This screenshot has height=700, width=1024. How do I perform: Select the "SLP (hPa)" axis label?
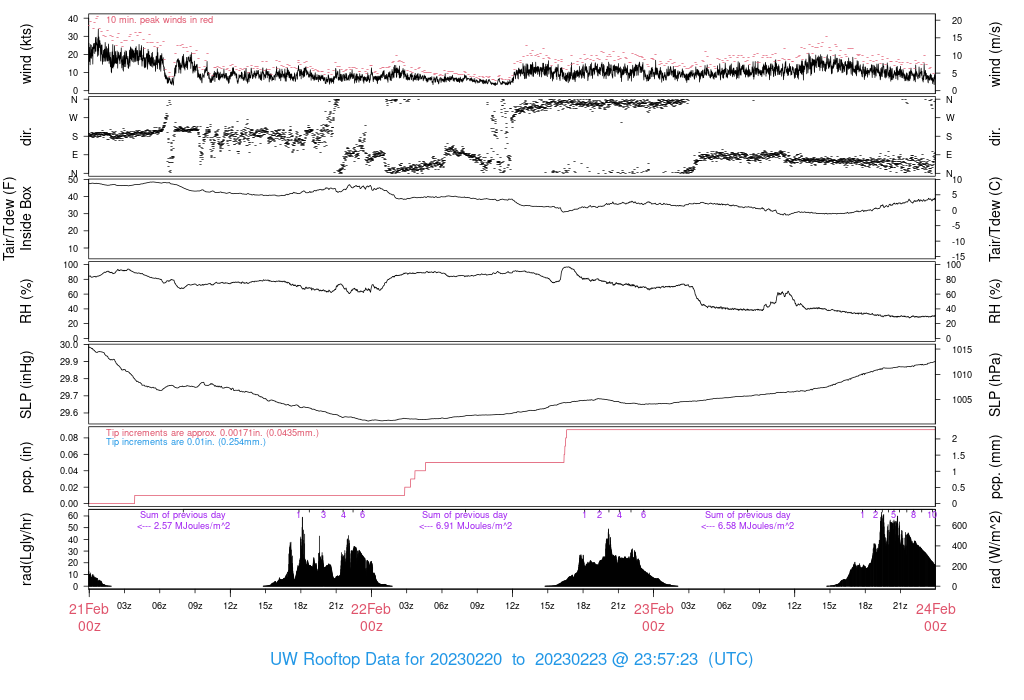(995, 385)
